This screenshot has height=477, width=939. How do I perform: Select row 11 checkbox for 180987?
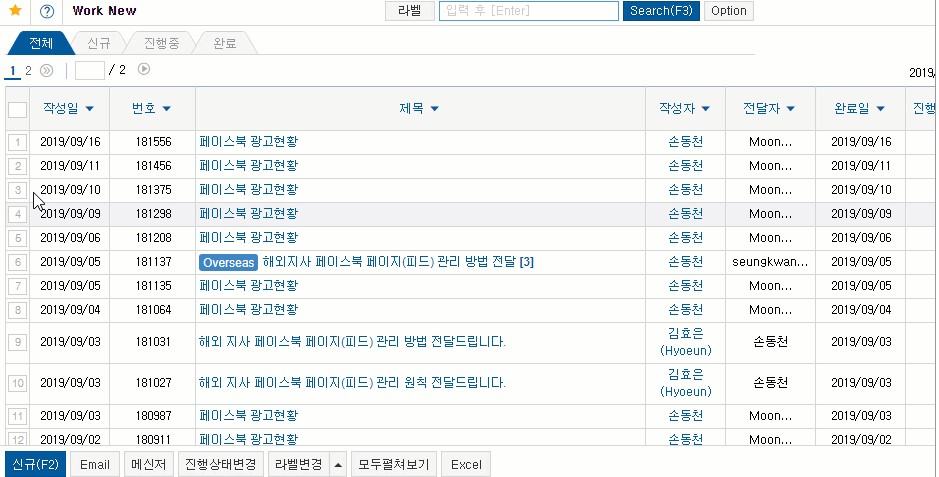point(18,416)
